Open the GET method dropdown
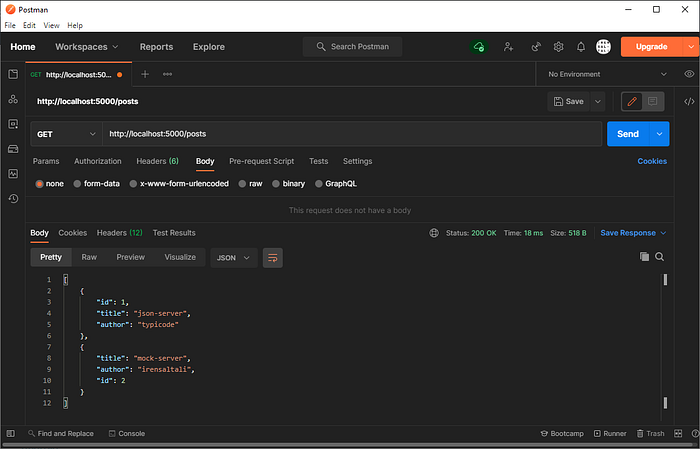The image size is (700, 449). [67, 134]
